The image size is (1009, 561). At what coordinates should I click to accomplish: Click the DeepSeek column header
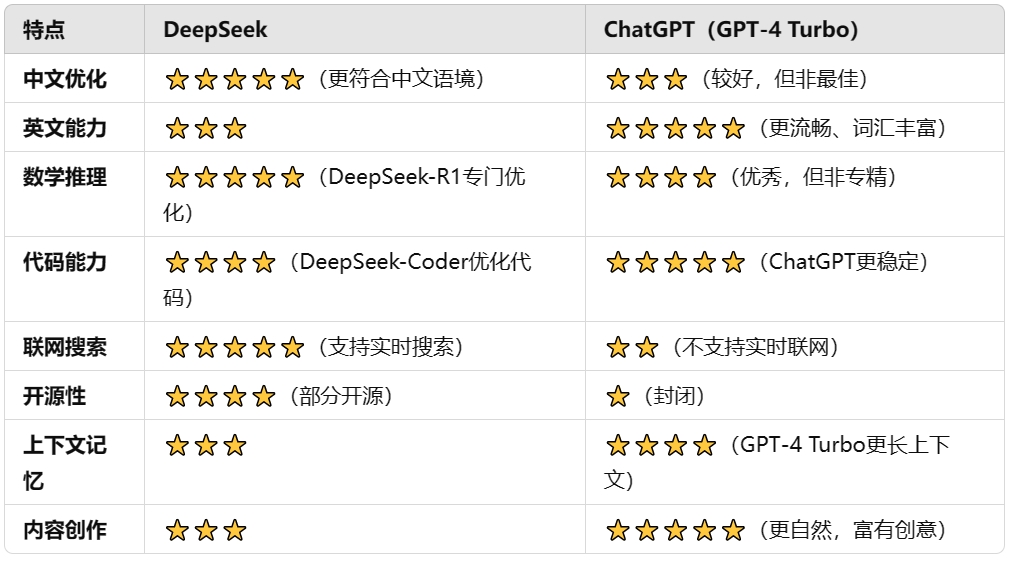click(x=215, y=30)
